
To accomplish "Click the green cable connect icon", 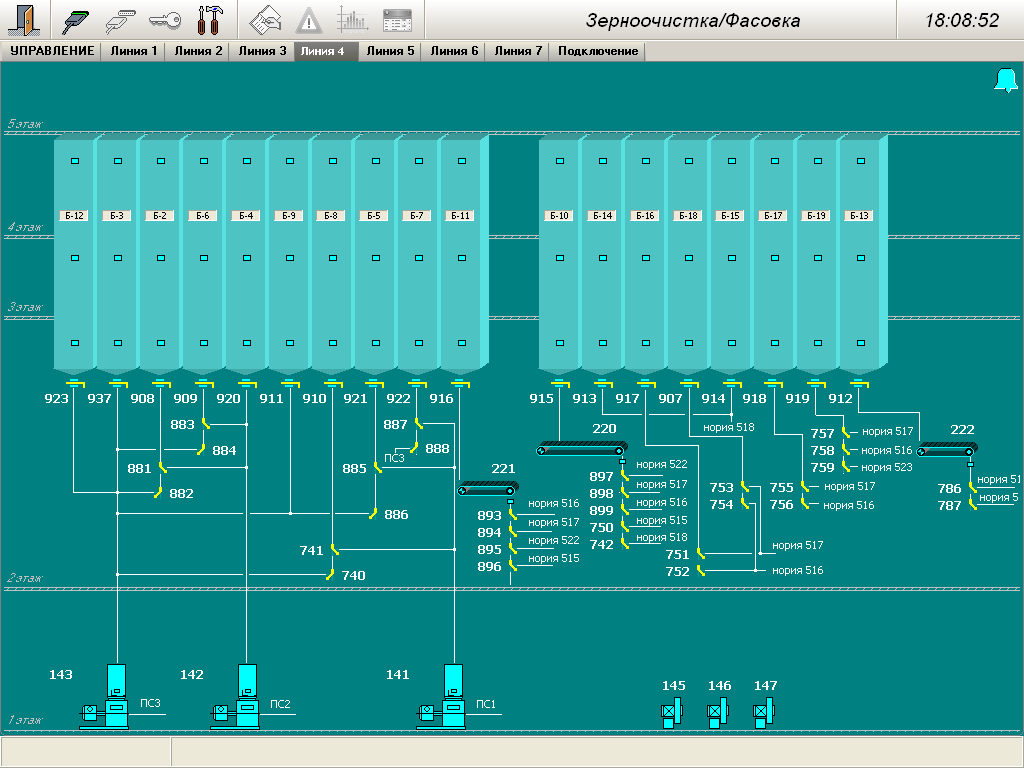I will coord(75,19).
